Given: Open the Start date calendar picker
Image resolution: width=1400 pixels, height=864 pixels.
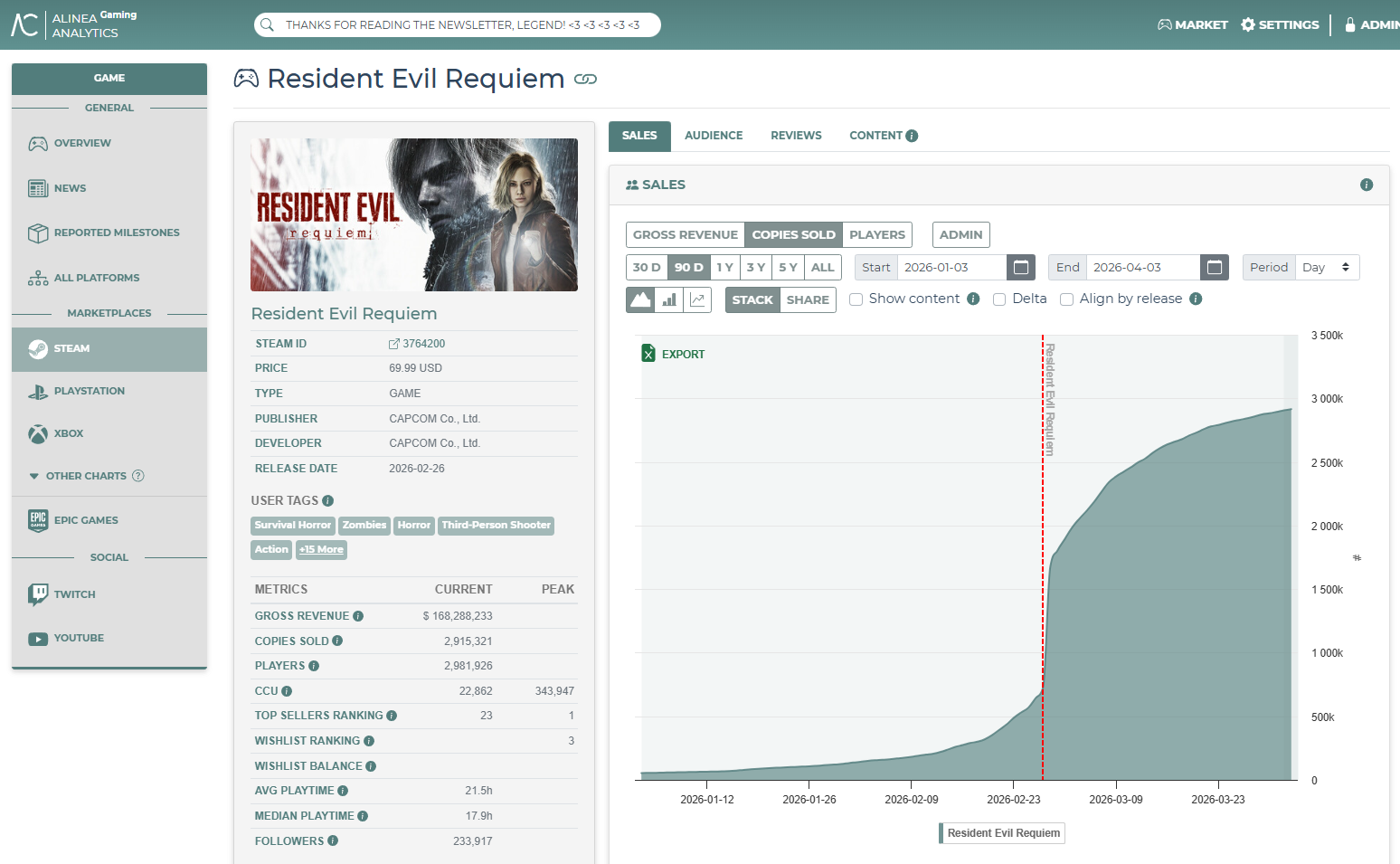Looking at the screenshot, I should pos(1021,267).
